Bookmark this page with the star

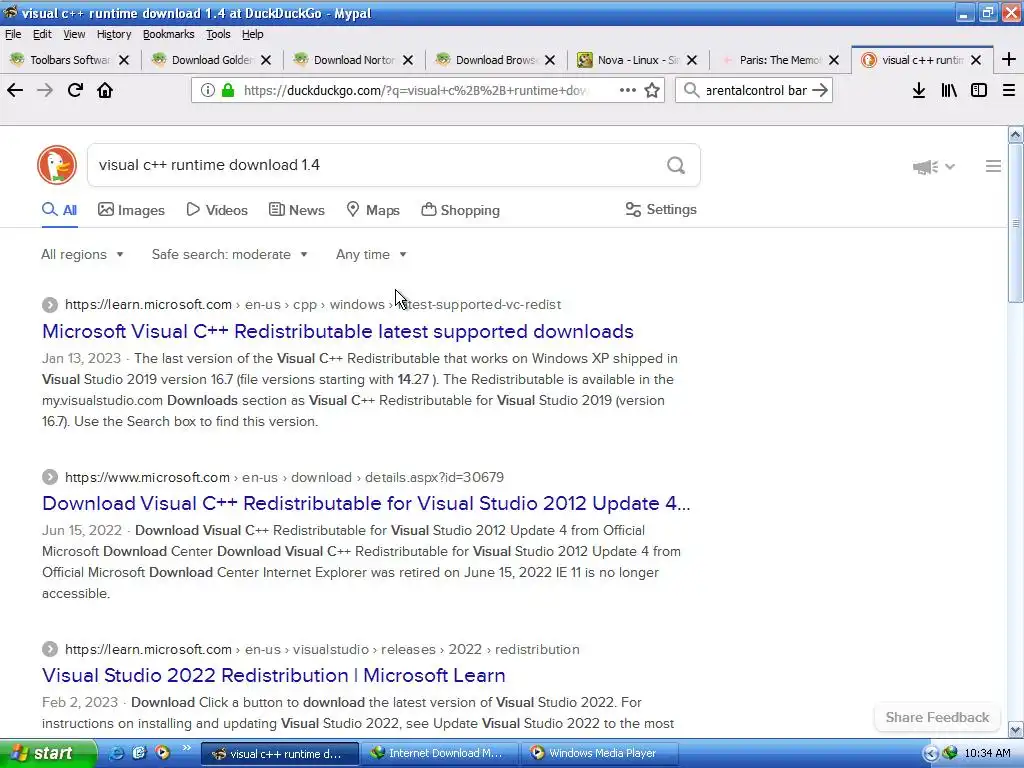(652, 90)
